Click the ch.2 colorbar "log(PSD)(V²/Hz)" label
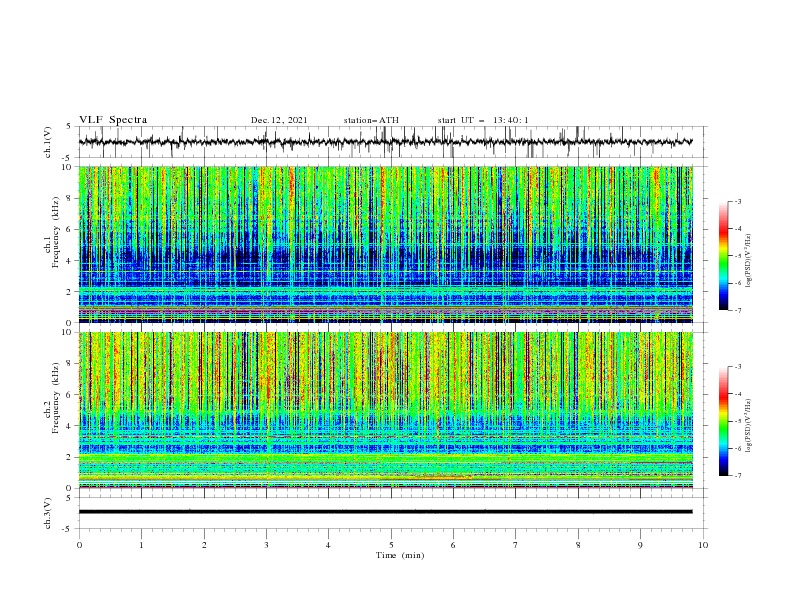792x612 pixels. [749, 425]
